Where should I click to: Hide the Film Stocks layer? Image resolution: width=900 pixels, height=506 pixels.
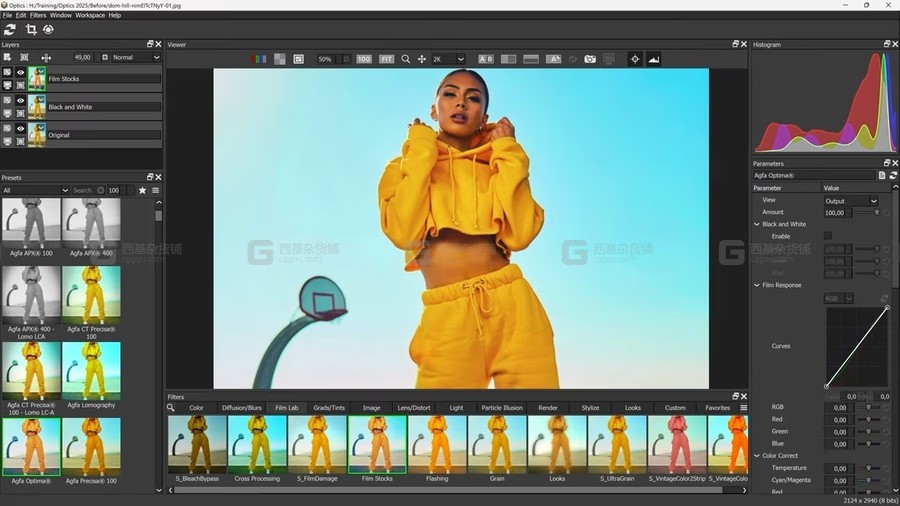(21, 72)
